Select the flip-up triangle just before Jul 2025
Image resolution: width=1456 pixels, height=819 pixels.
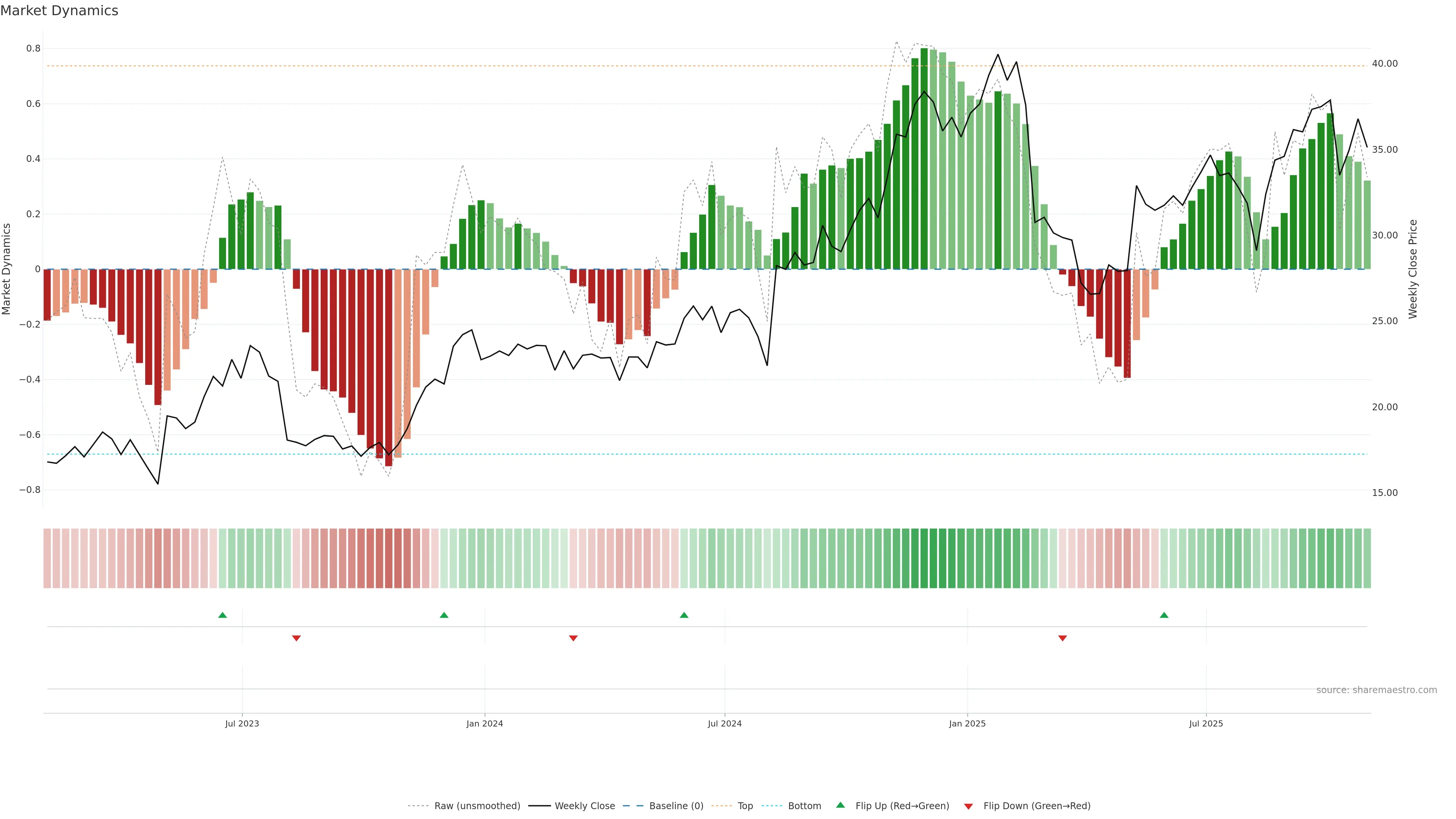(1164, 615)
